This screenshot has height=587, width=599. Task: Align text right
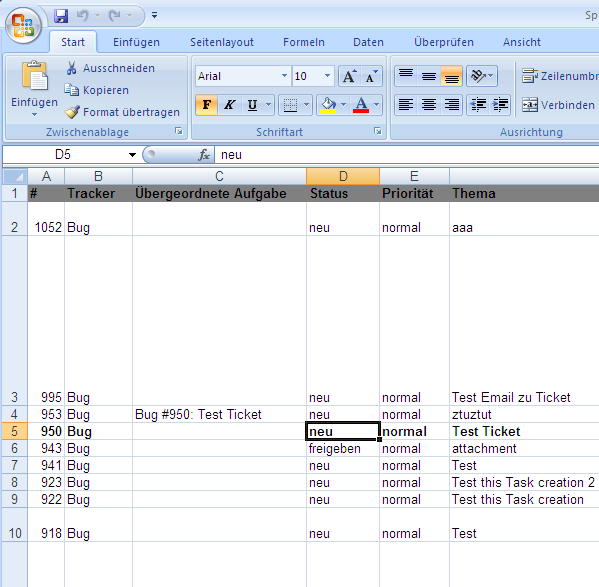pos(452,105)
